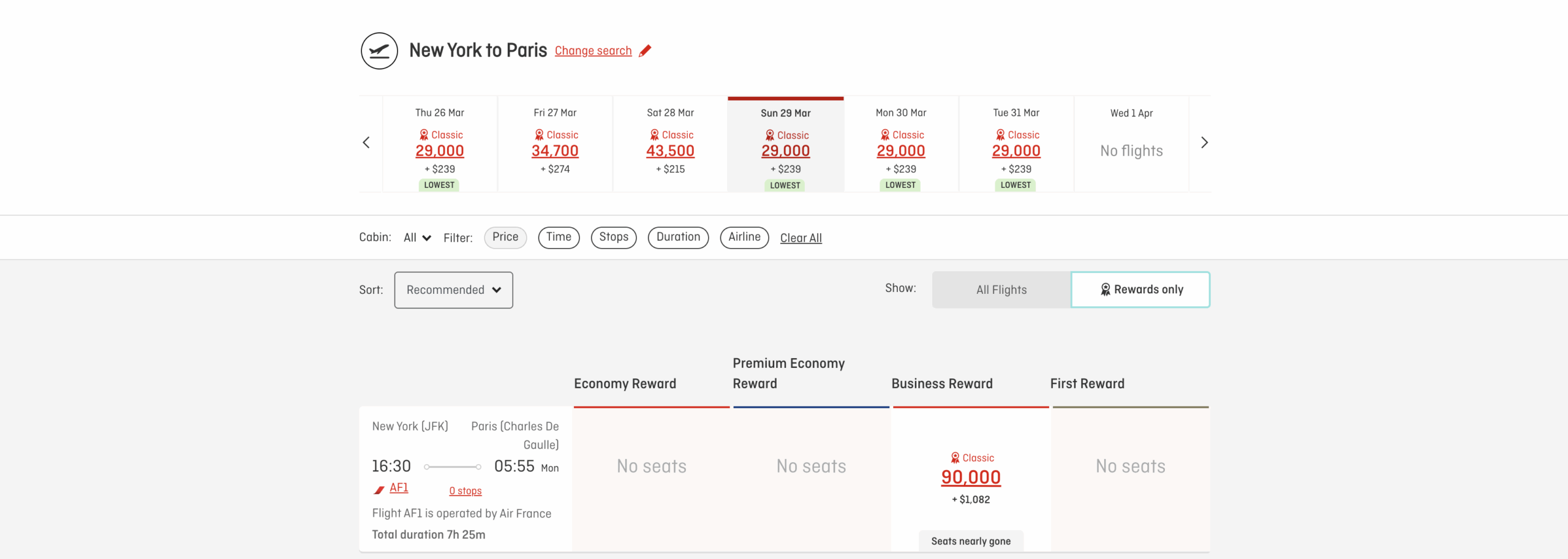Click the flight duration progress line between times

pos(453,466)
